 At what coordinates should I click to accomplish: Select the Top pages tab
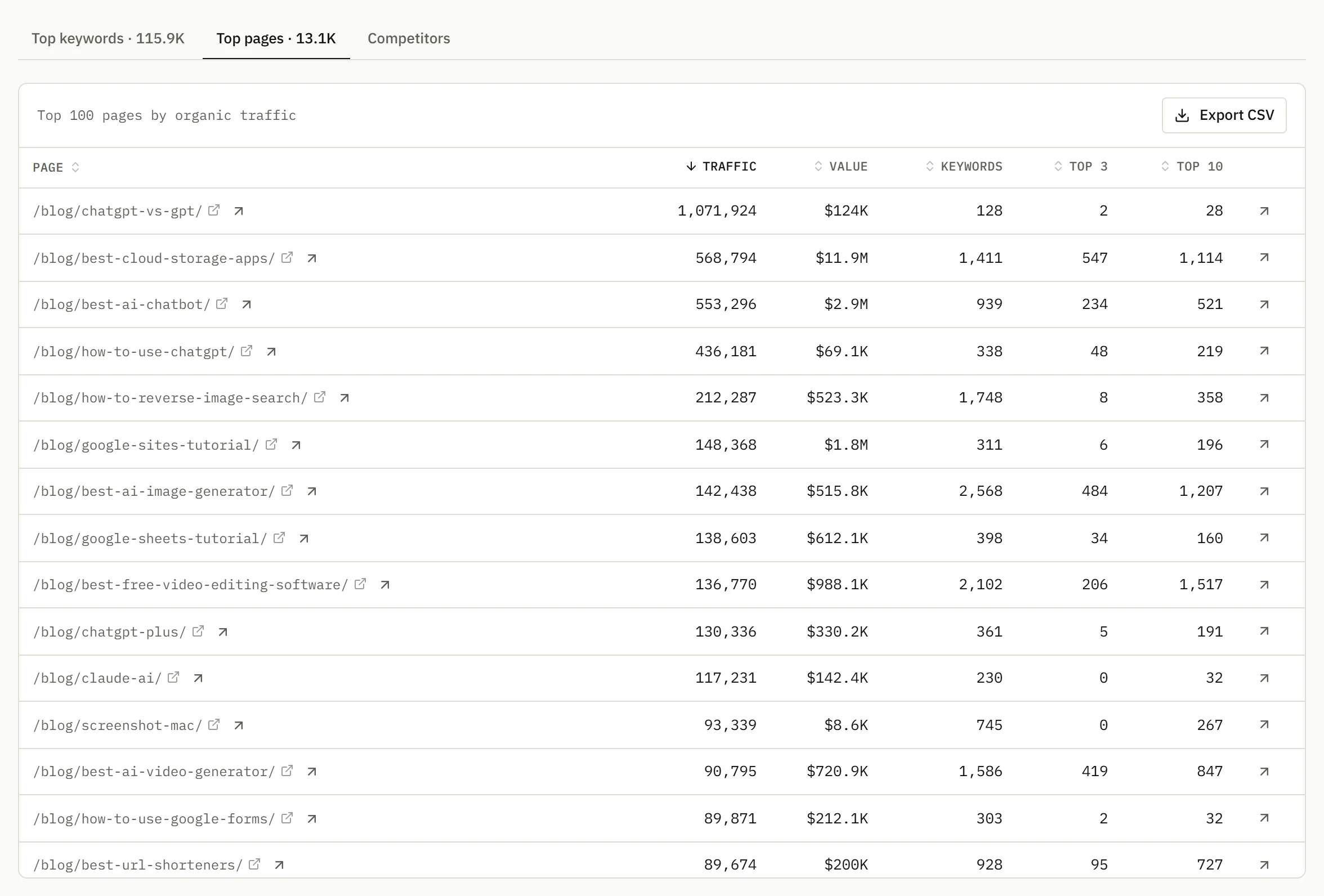(276, 38)
